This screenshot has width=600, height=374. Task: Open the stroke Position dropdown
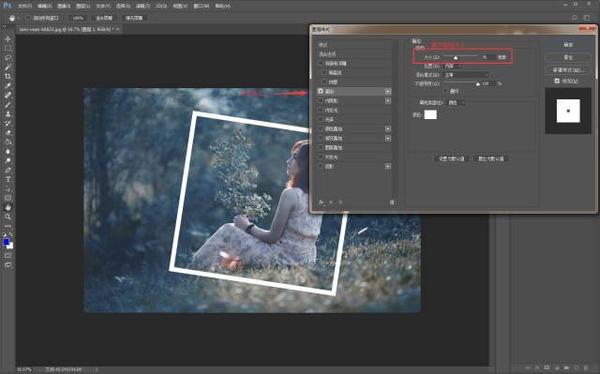coord(453,66)
